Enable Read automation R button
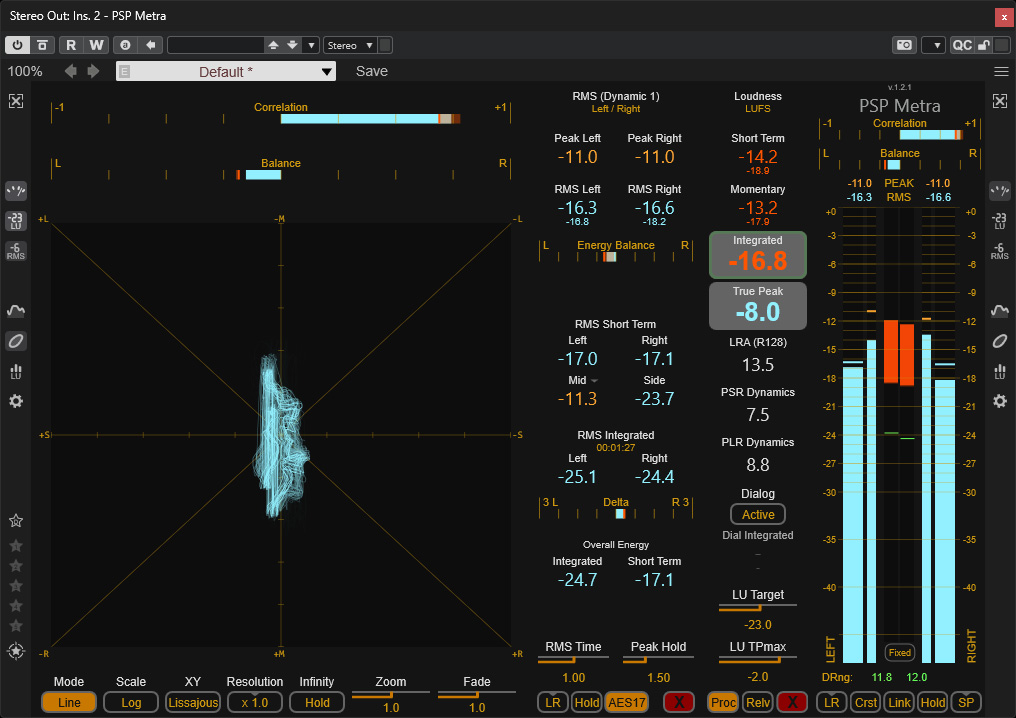The image size is (1016, 718). [x=71, y=45]
